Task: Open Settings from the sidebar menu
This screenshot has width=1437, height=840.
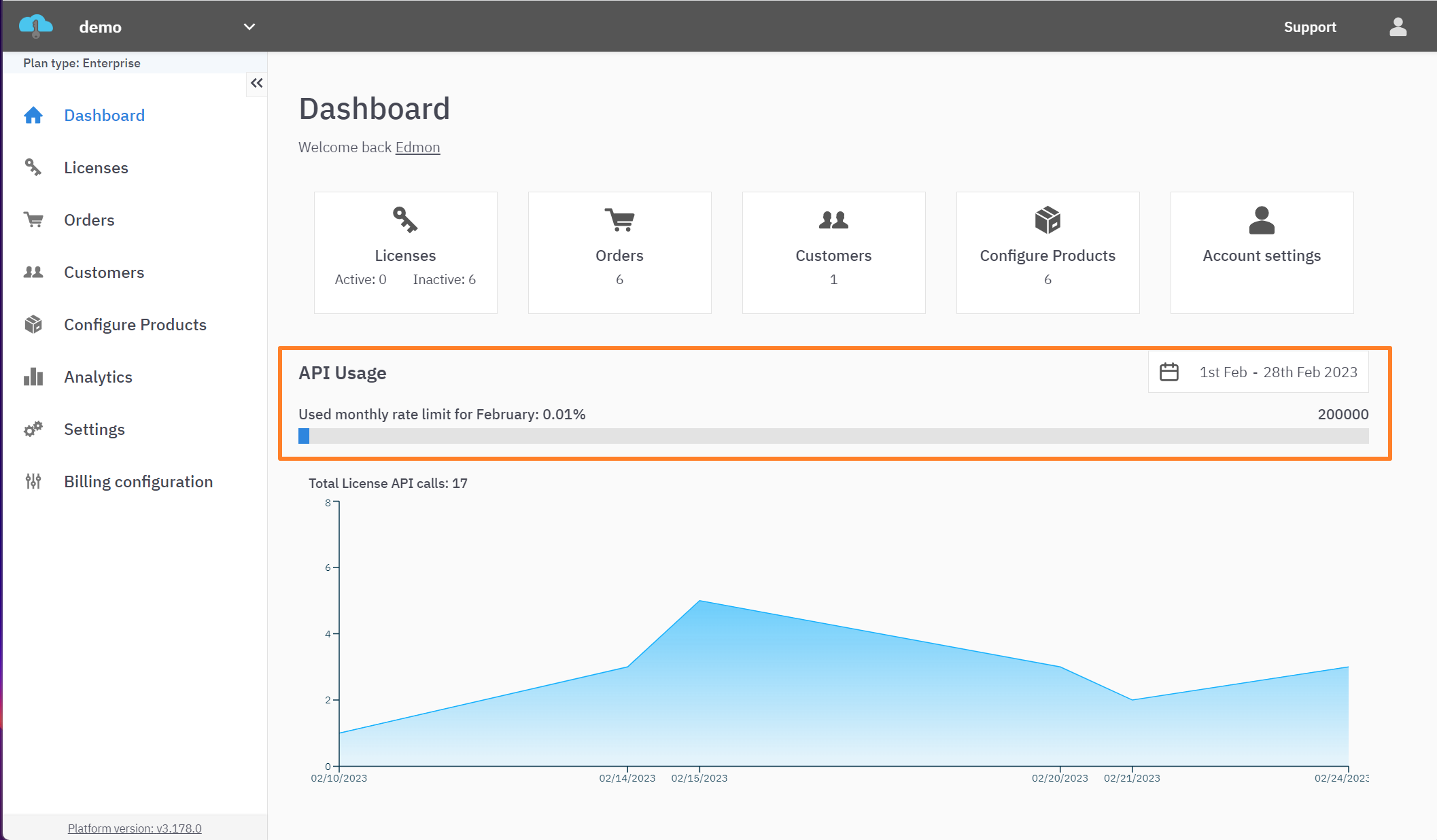Action: [x=94, y=430]
